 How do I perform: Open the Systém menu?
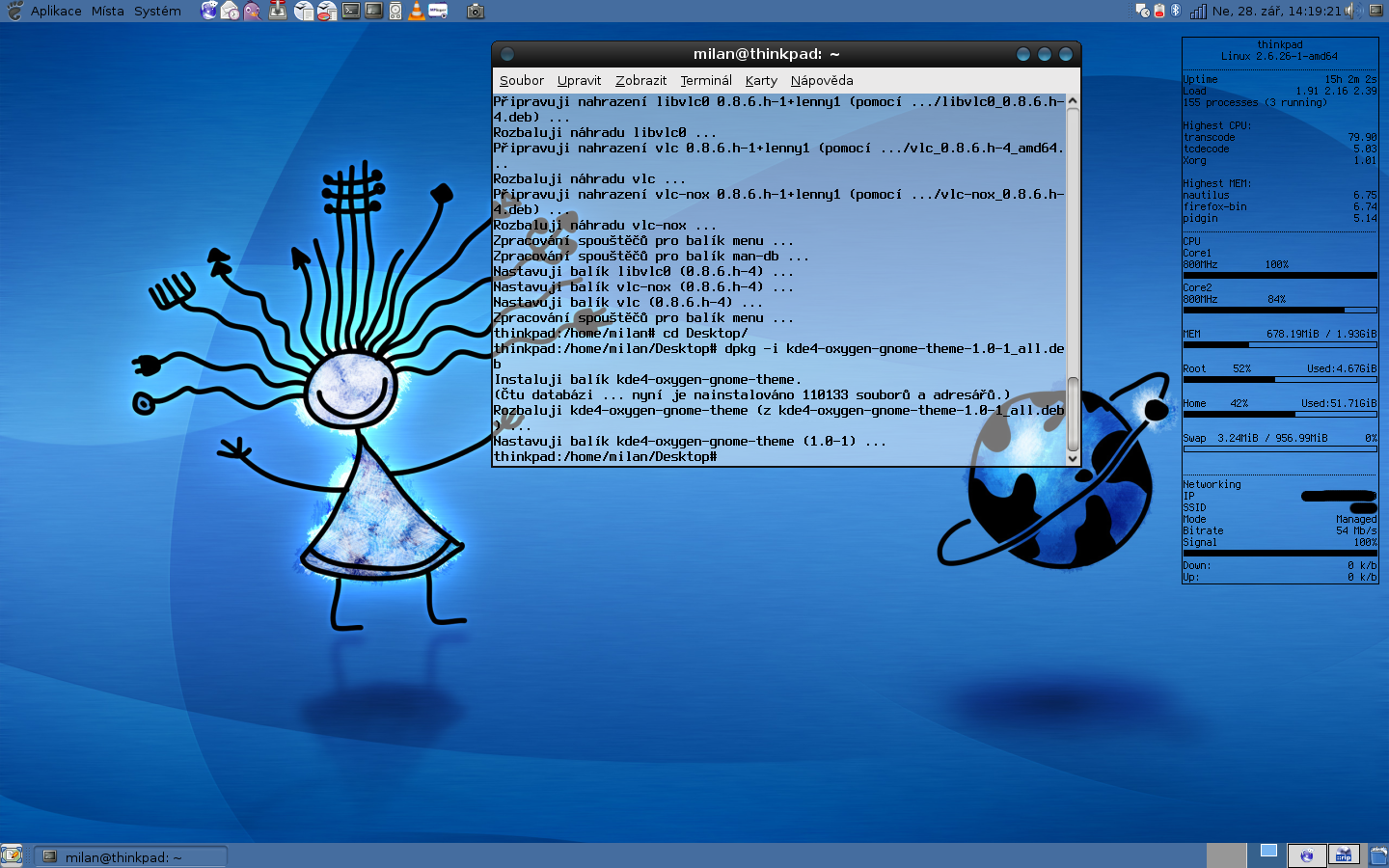pos(157,11)
